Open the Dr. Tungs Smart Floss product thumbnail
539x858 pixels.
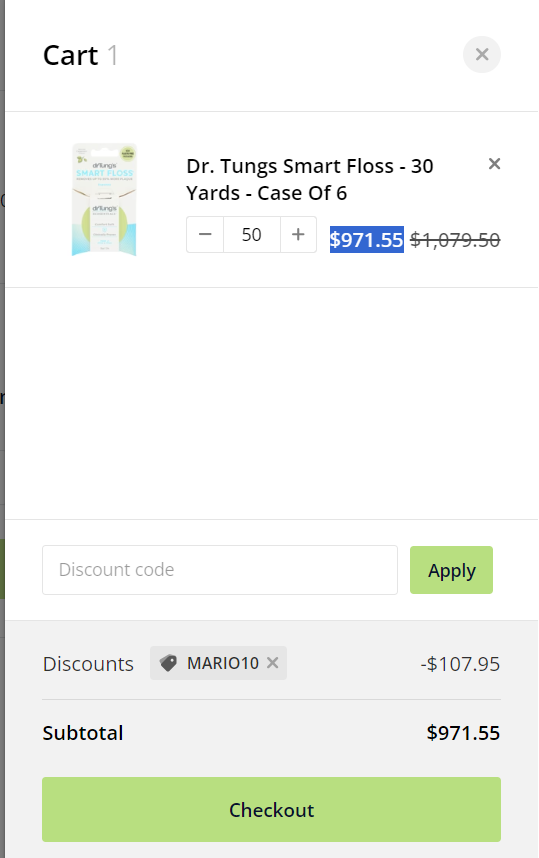coord(104,200)
